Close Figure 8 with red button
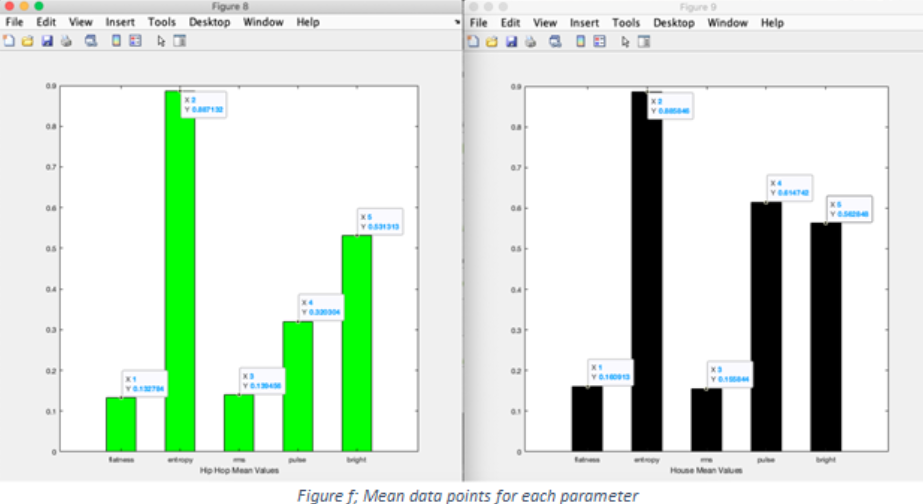 (x=9, y=6)
